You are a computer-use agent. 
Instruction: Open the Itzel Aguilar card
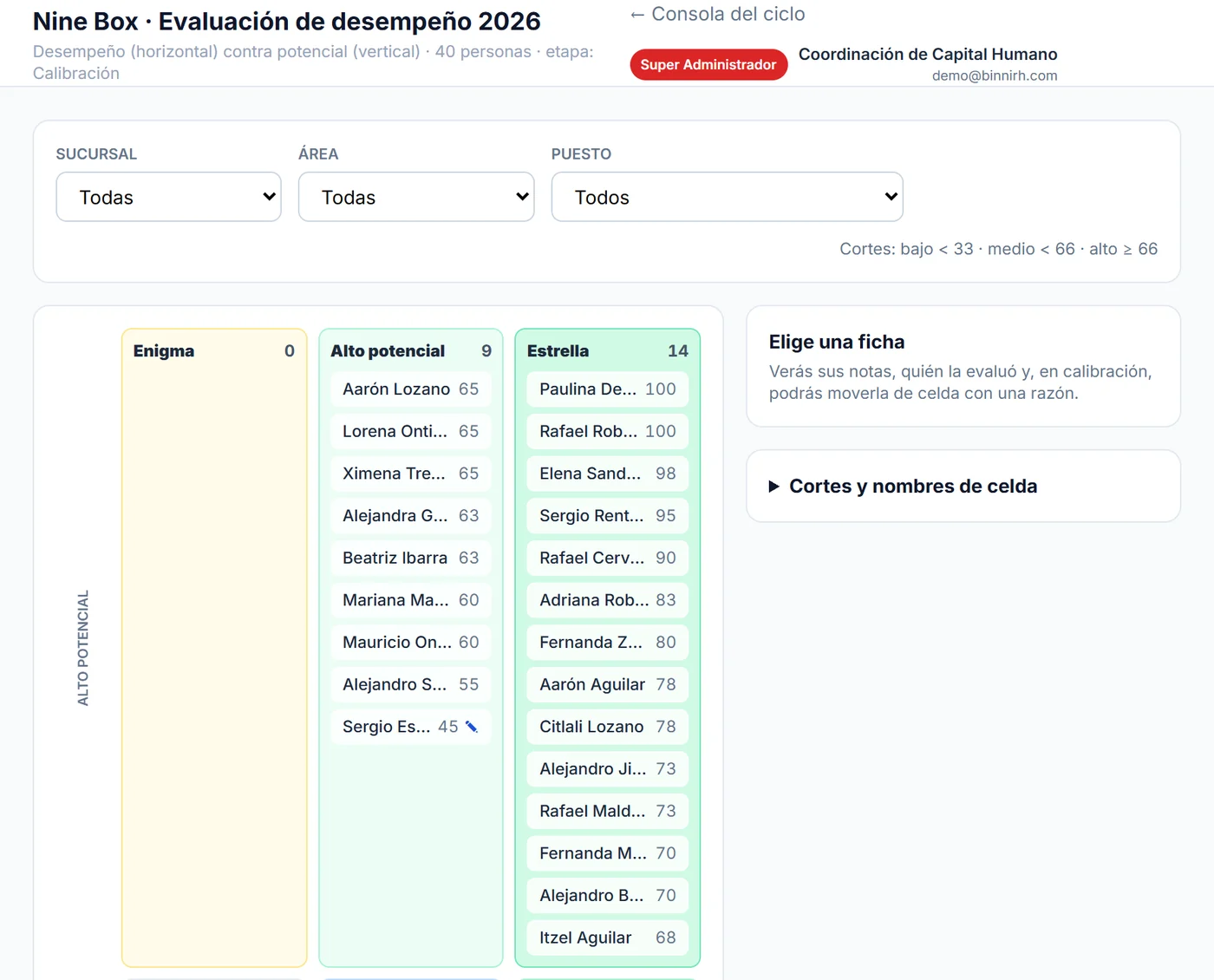[608, 938]
